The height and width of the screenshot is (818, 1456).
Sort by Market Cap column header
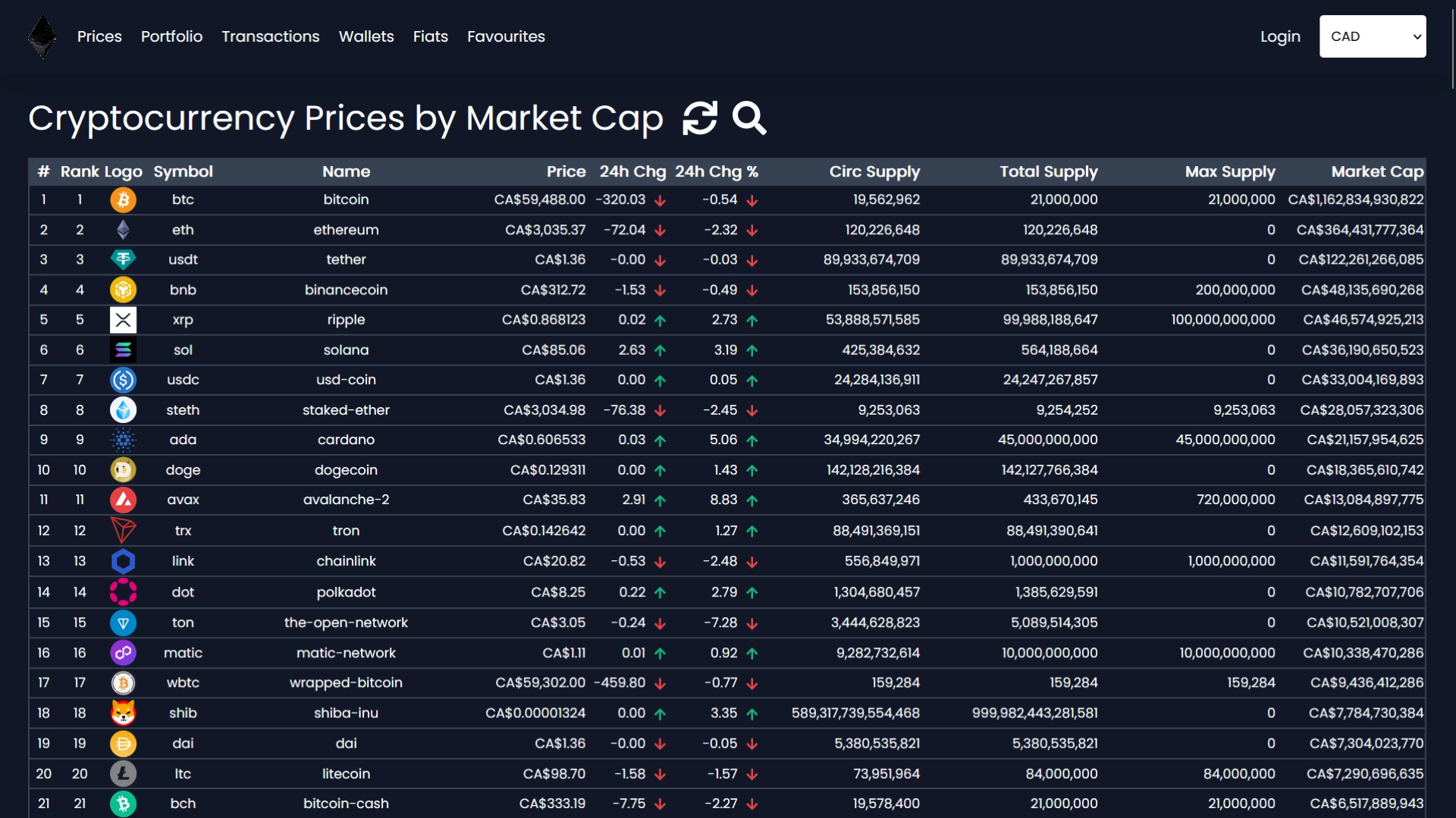1377,172
